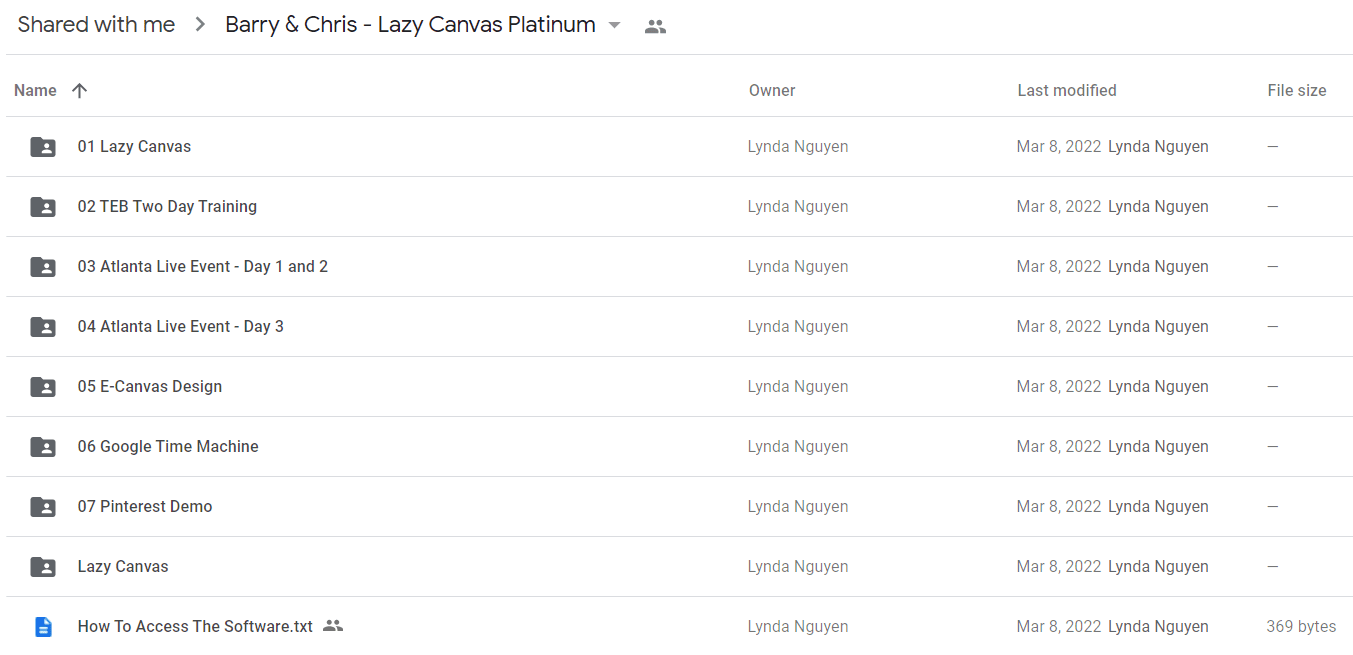Click the Owner column header
The image size is (1353, 655).
tap(772, 90)
